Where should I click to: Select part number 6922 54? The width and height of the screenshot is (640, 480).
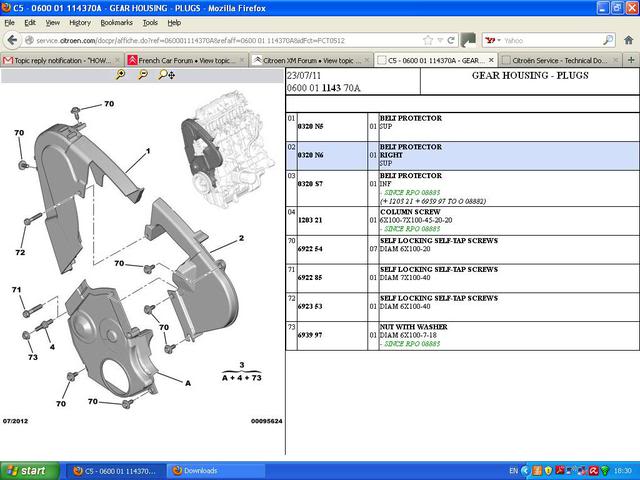click(310, 249)
